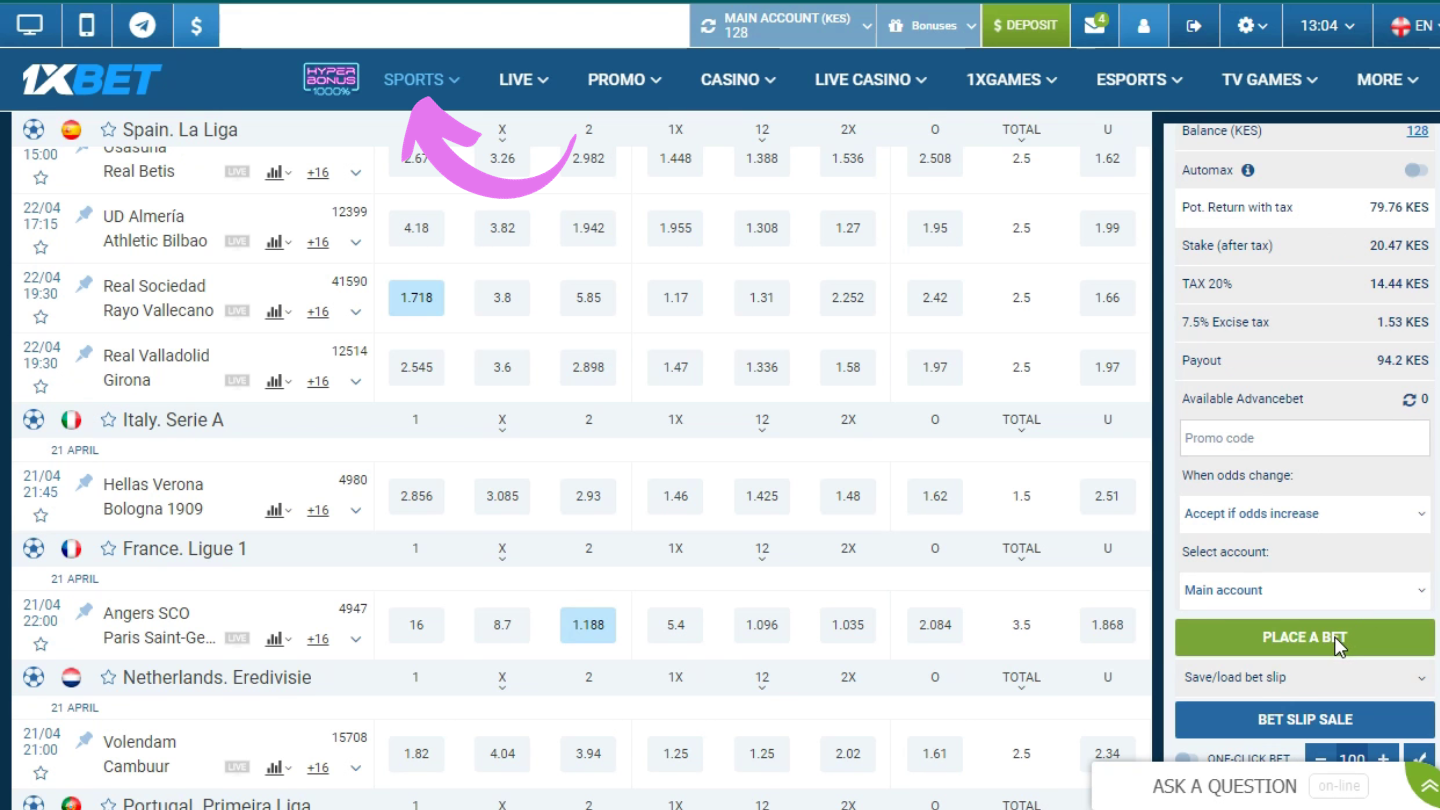Increase stake with plus button
1440x810 pixels.
pos(1383,759)
